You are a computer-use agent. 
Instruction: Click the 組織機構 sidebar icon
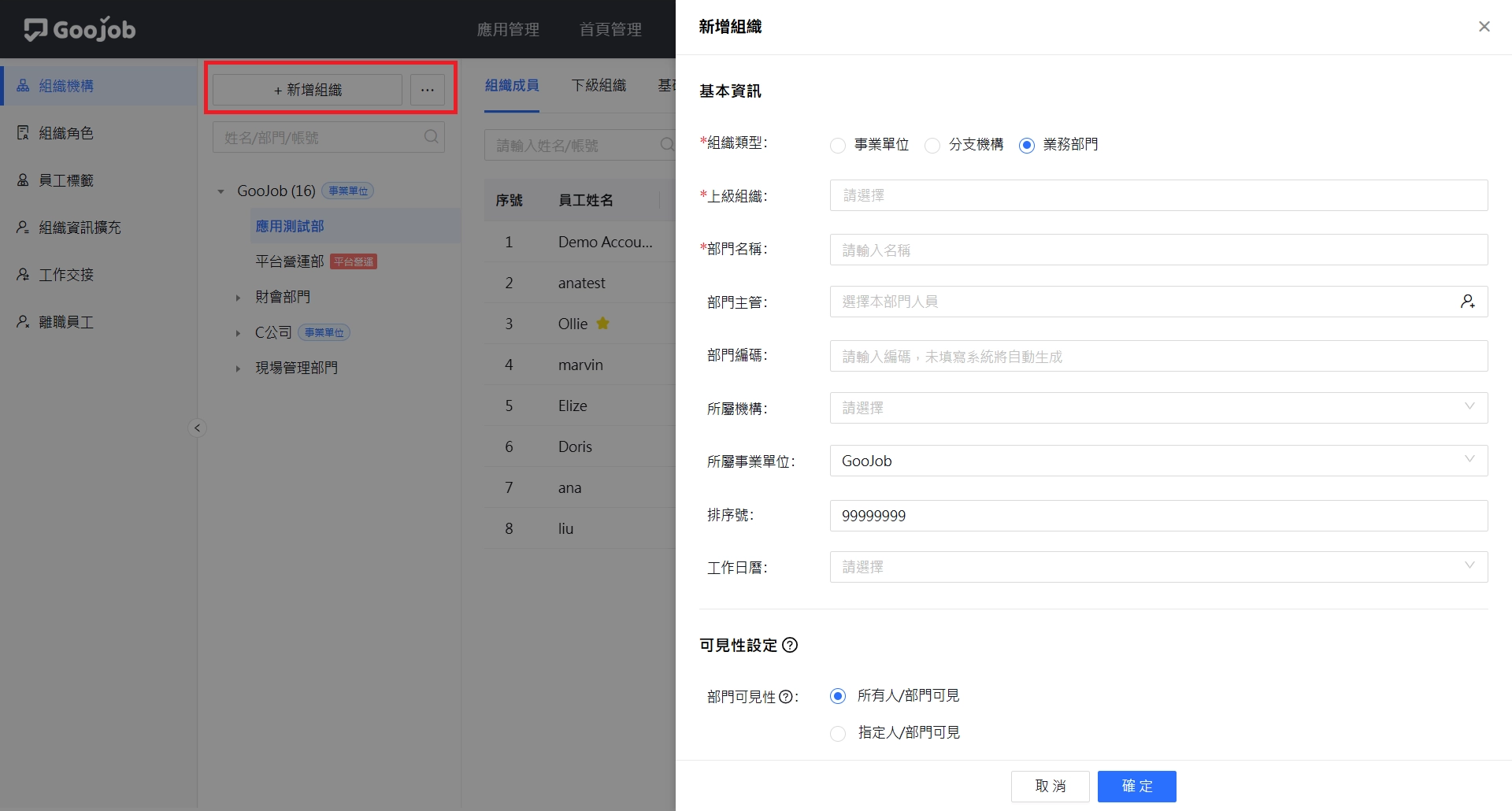(x=23, y=86)
